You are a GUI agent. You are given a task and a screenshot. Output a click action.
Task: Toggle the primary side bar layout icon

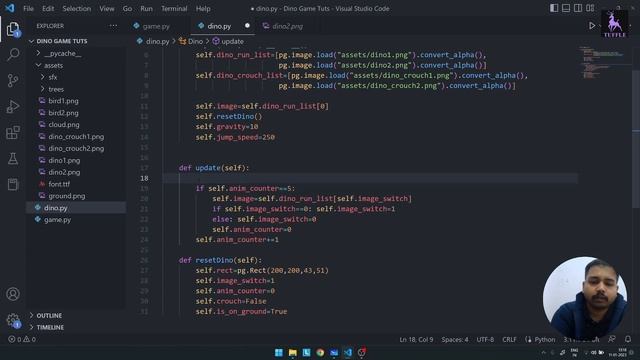554,8
